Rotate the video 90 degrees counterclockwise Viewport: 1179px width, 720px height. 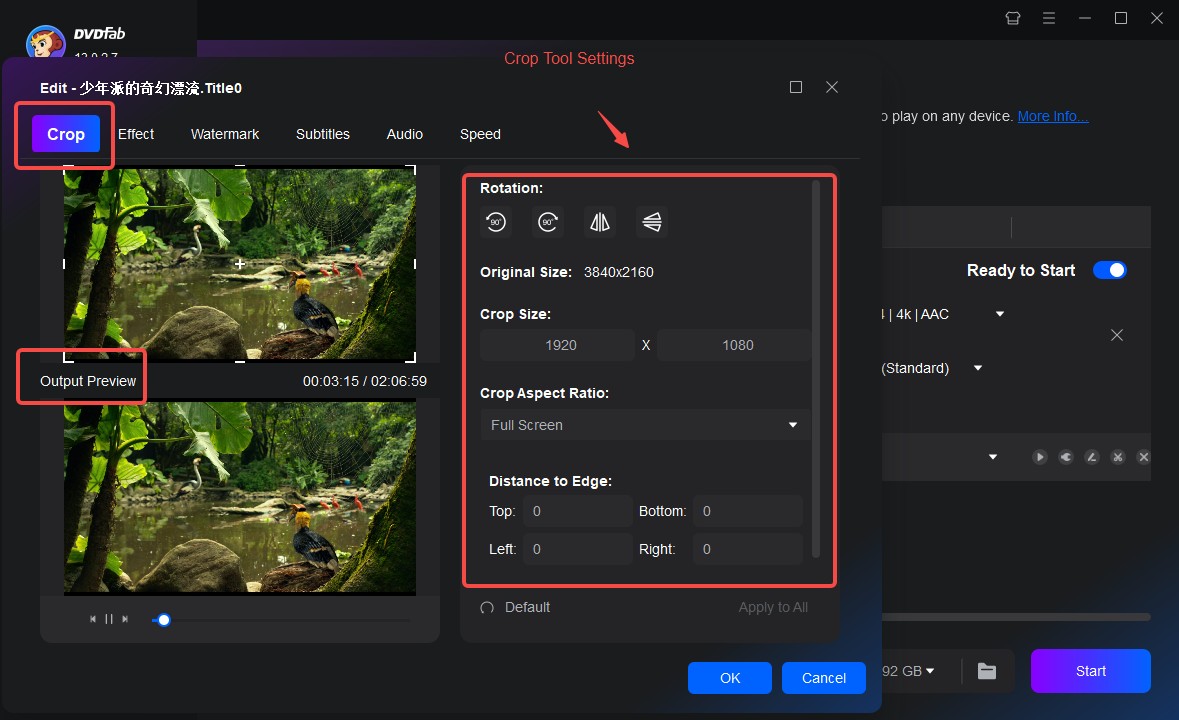pyautogui.click(x=497, y=222)
